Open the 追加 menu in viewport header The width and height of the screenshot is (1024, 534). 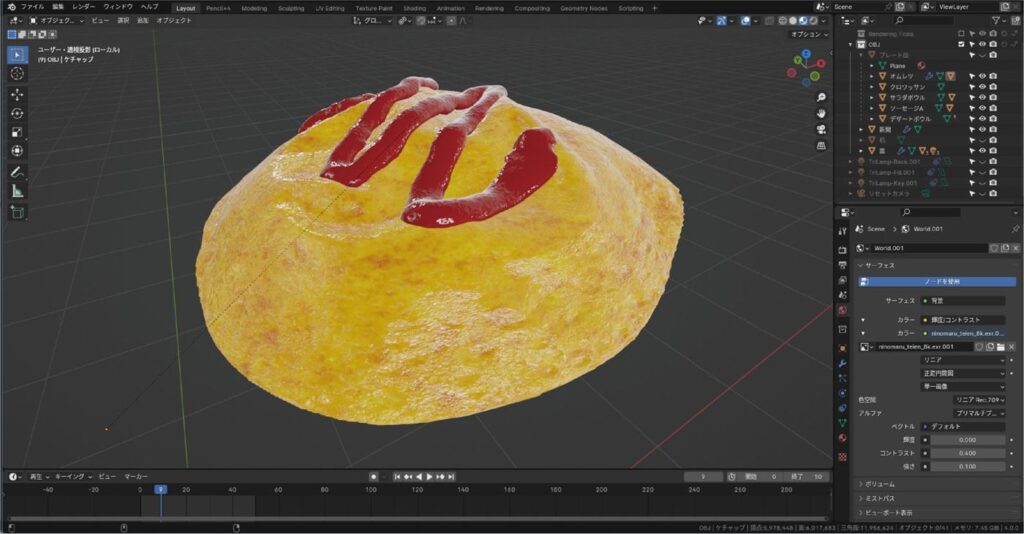[143, 21]
